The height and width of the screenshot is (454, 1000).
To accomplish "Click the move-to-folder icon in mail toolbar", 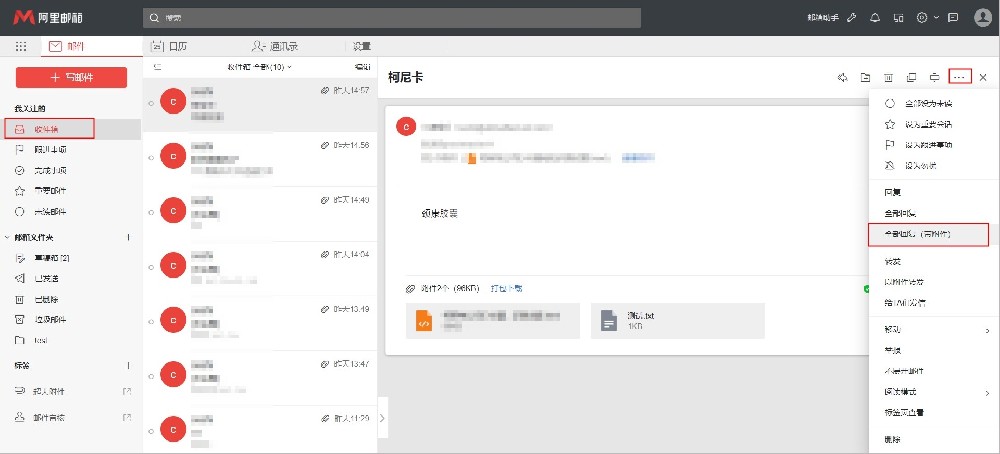I will pos(865,77).
